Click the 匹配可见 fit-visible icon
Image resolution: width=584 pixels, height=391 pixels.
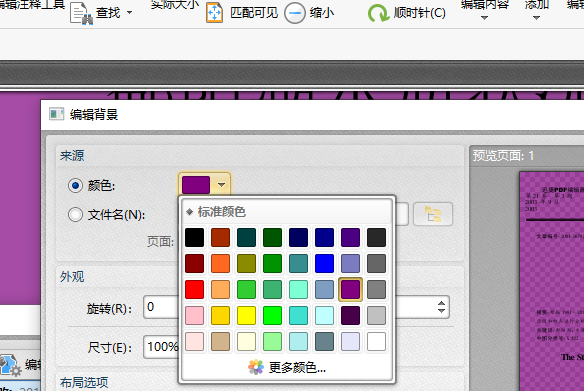pyautogui.click(x=215, y=13)
